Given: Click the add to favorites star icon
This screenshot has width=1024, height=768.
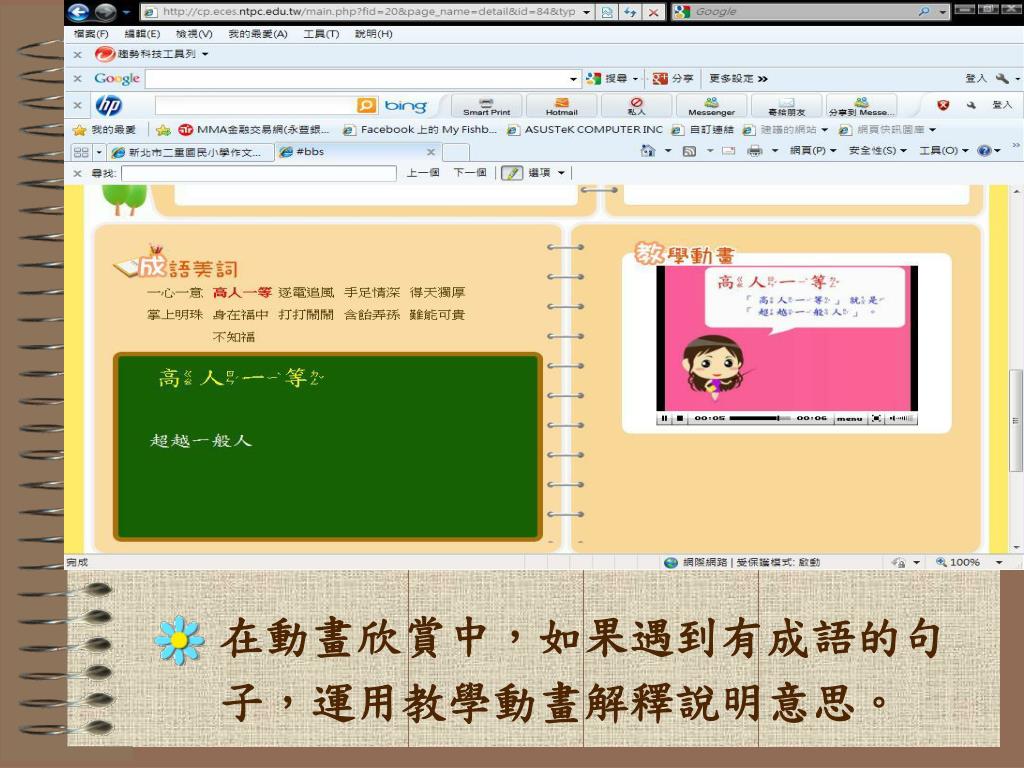Looking at the screenshot, I should pos(163,130).
